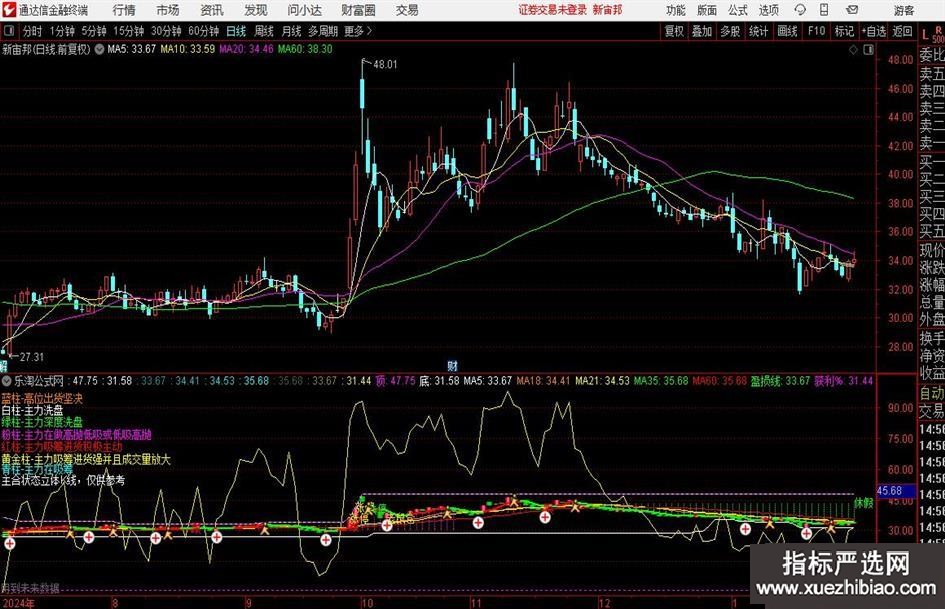
Task: Switch to the 周线 weekly tab
Action: pos(263,31)
